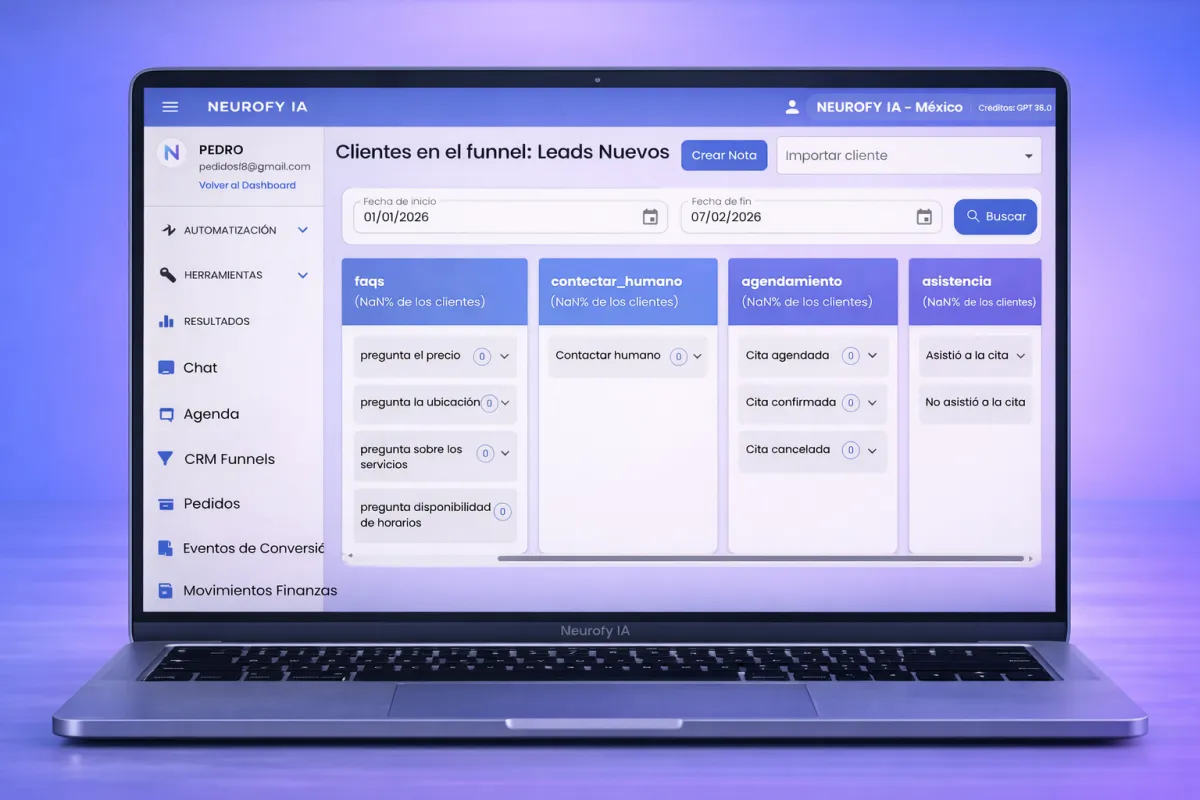The image size is (1200, 800).
Task: Click the Créditos GPT text in header
Action: [1014, 108]
